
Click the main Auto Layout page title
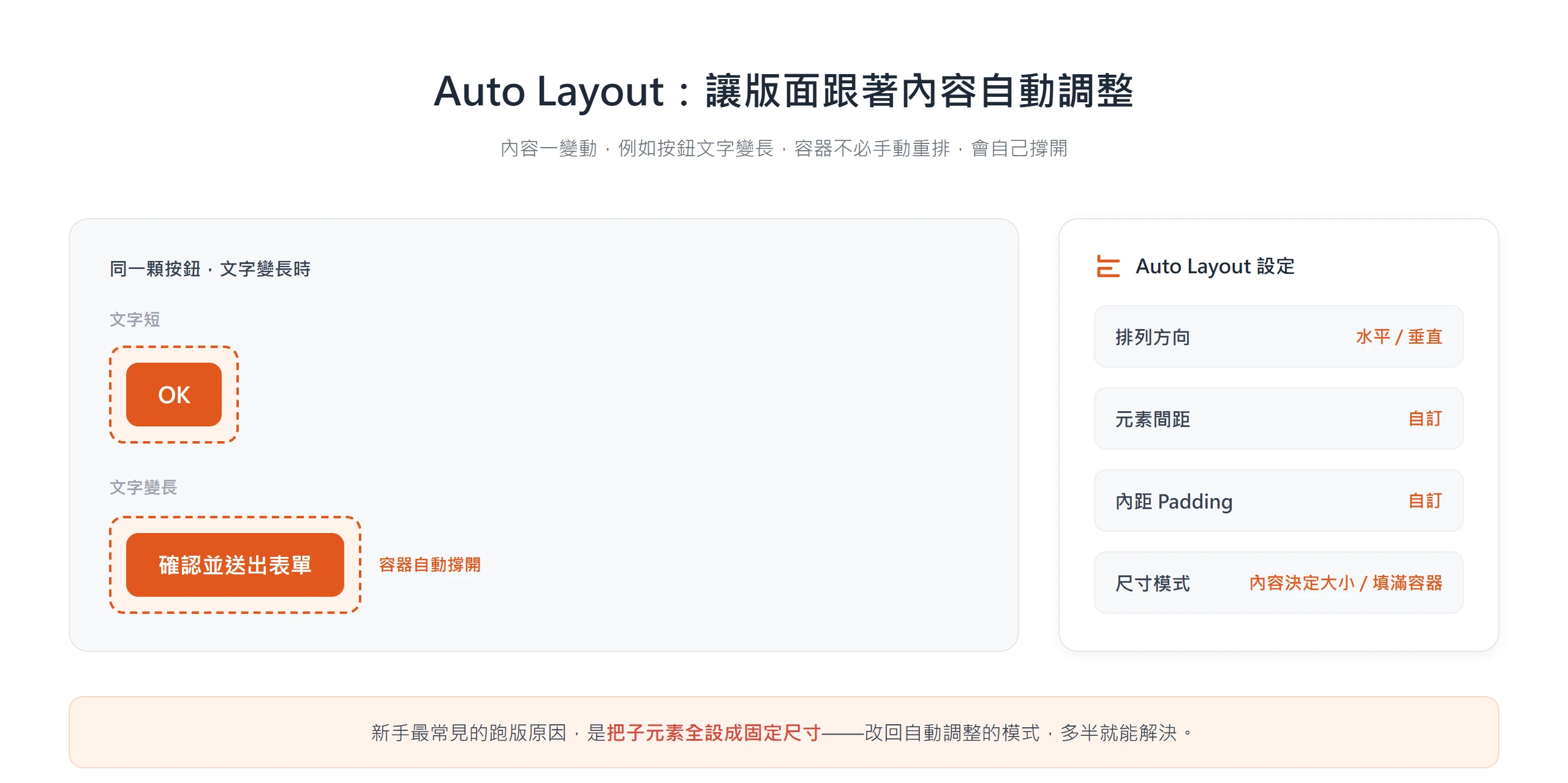click(x=783, y=91)
